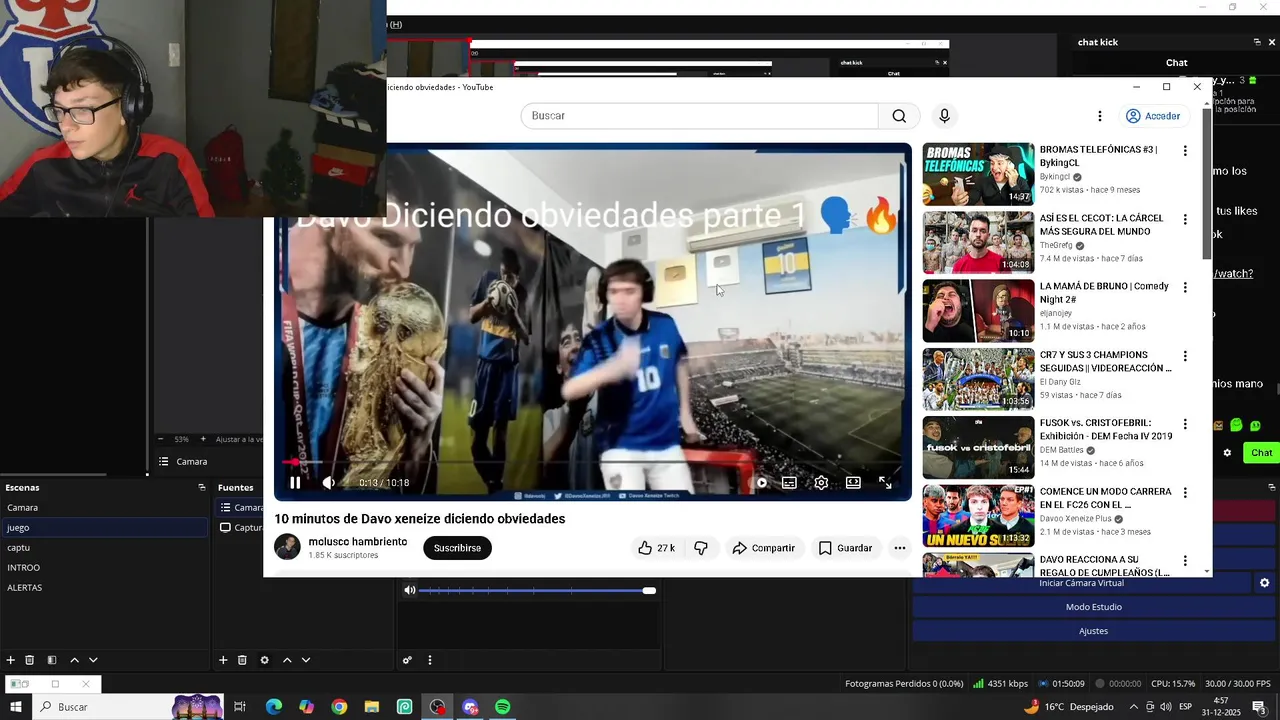Open options for ASÍ ES EL CECOT video

[x=1185, y=219]
